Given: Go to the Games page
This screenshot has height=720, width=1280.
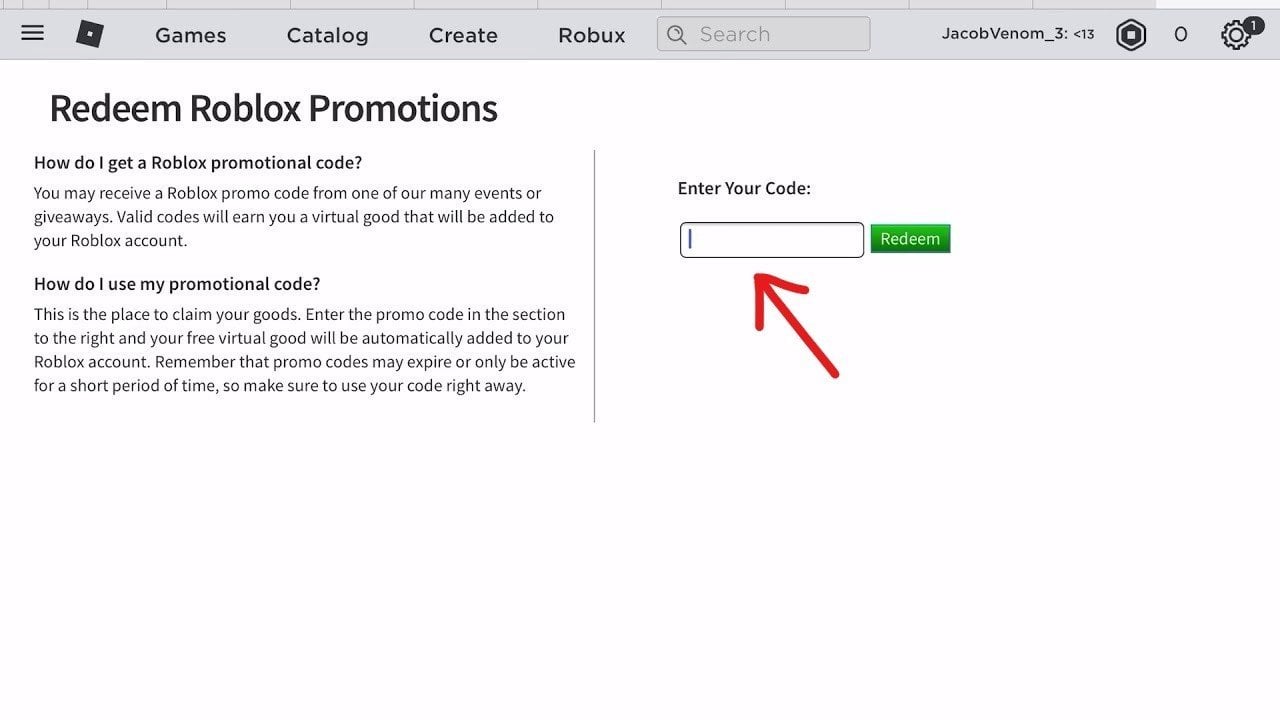Looking at the screenshot, I should coord(191,35).
